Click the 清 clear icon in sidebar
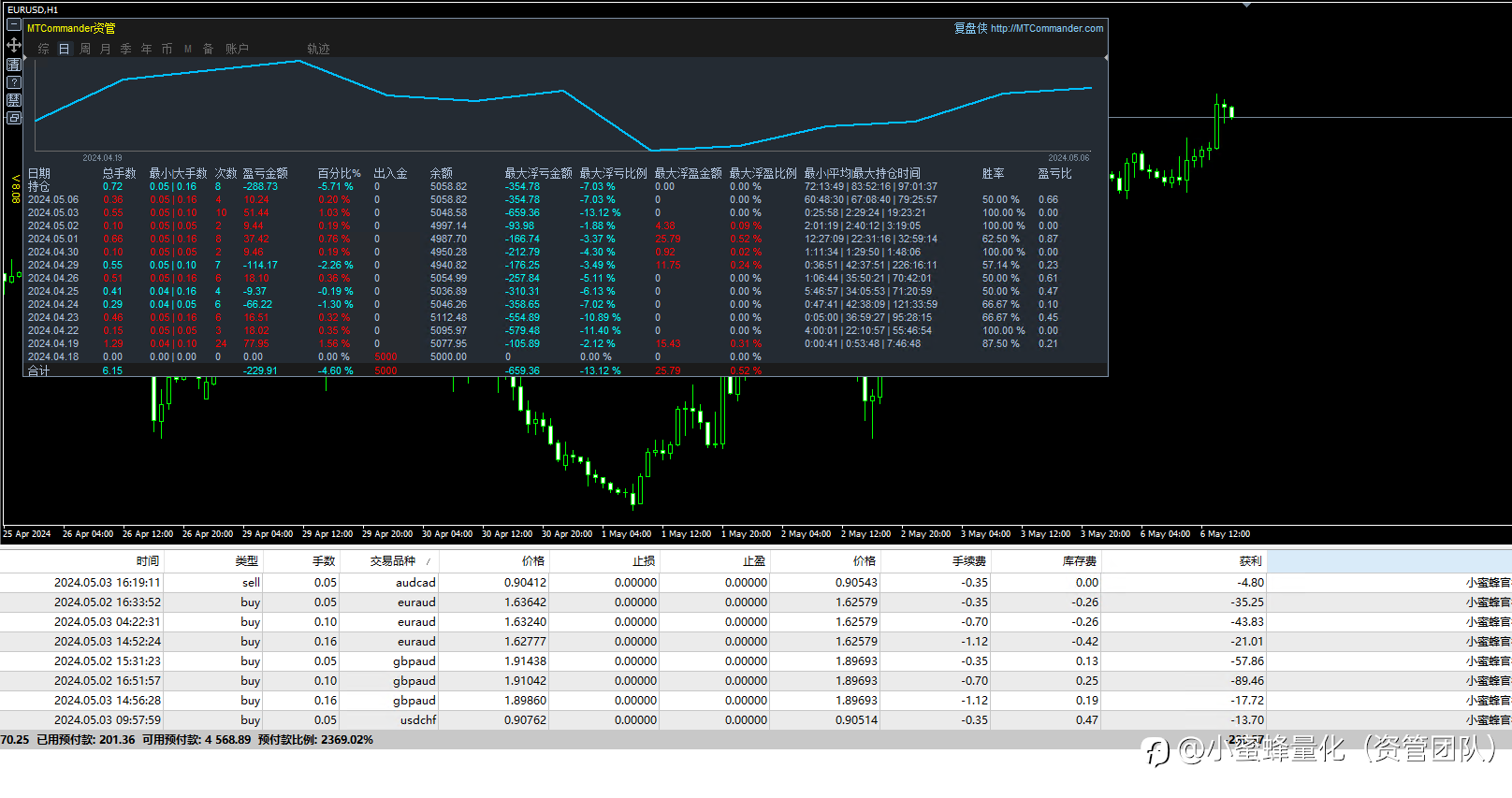Screen dimensions: 1512x798 click(14, 65)
